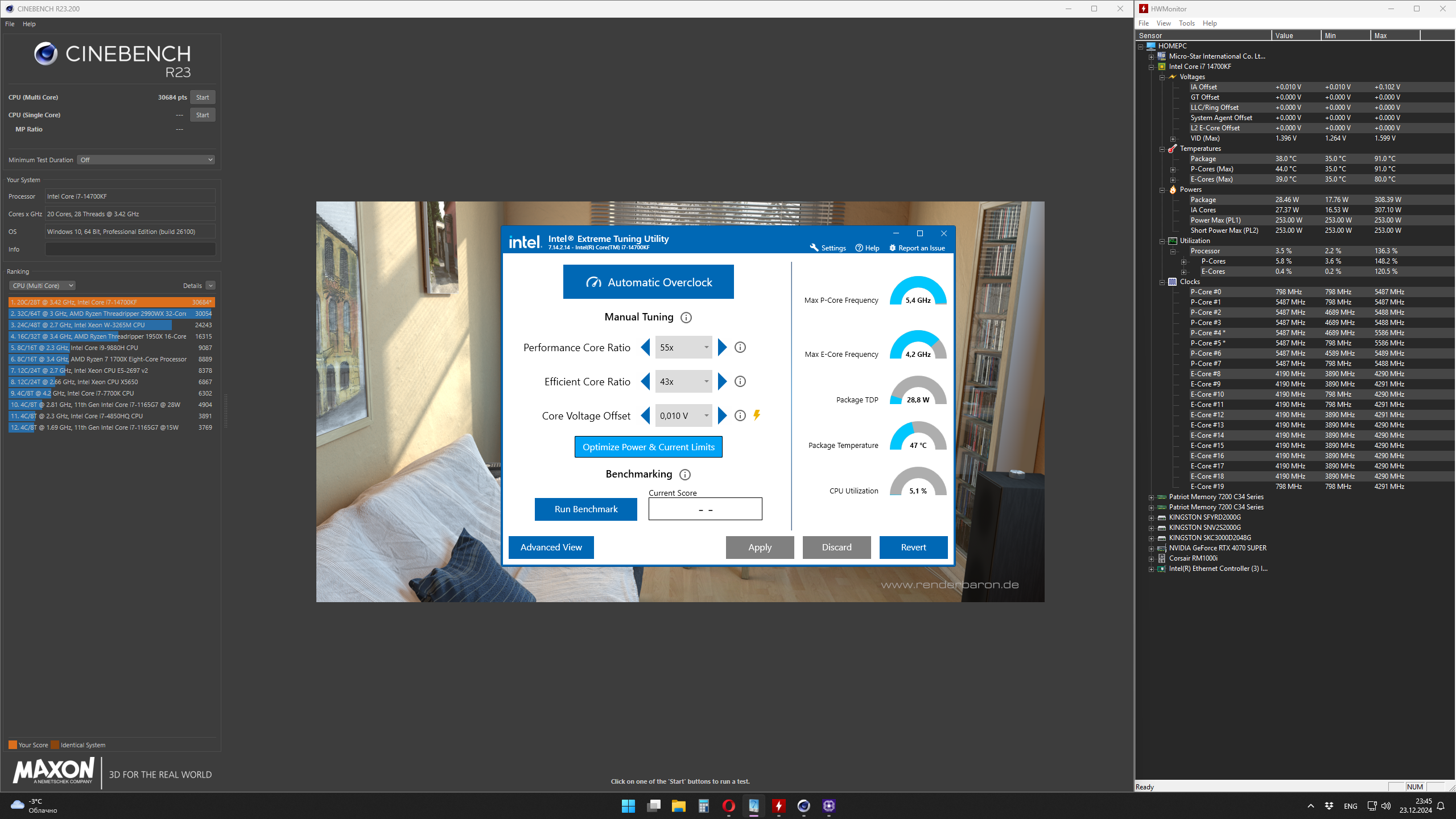Expand the NVIDIA GeForce RTX 4070 SUPER node

(1151, 549)
